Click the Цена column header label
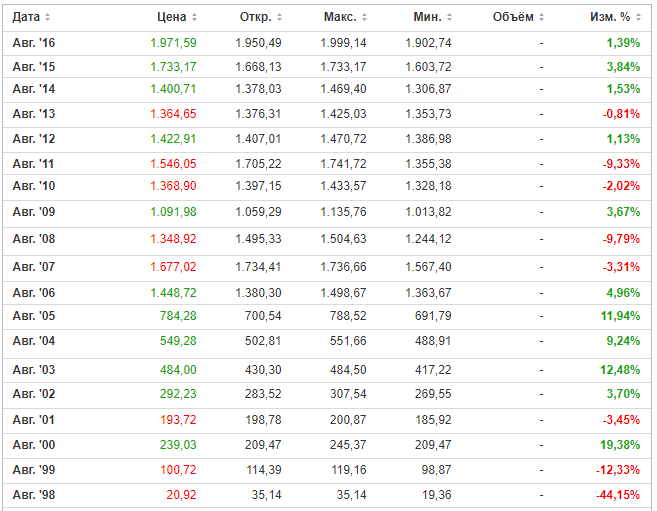657x511 pixels. click(x=171, y=17)
